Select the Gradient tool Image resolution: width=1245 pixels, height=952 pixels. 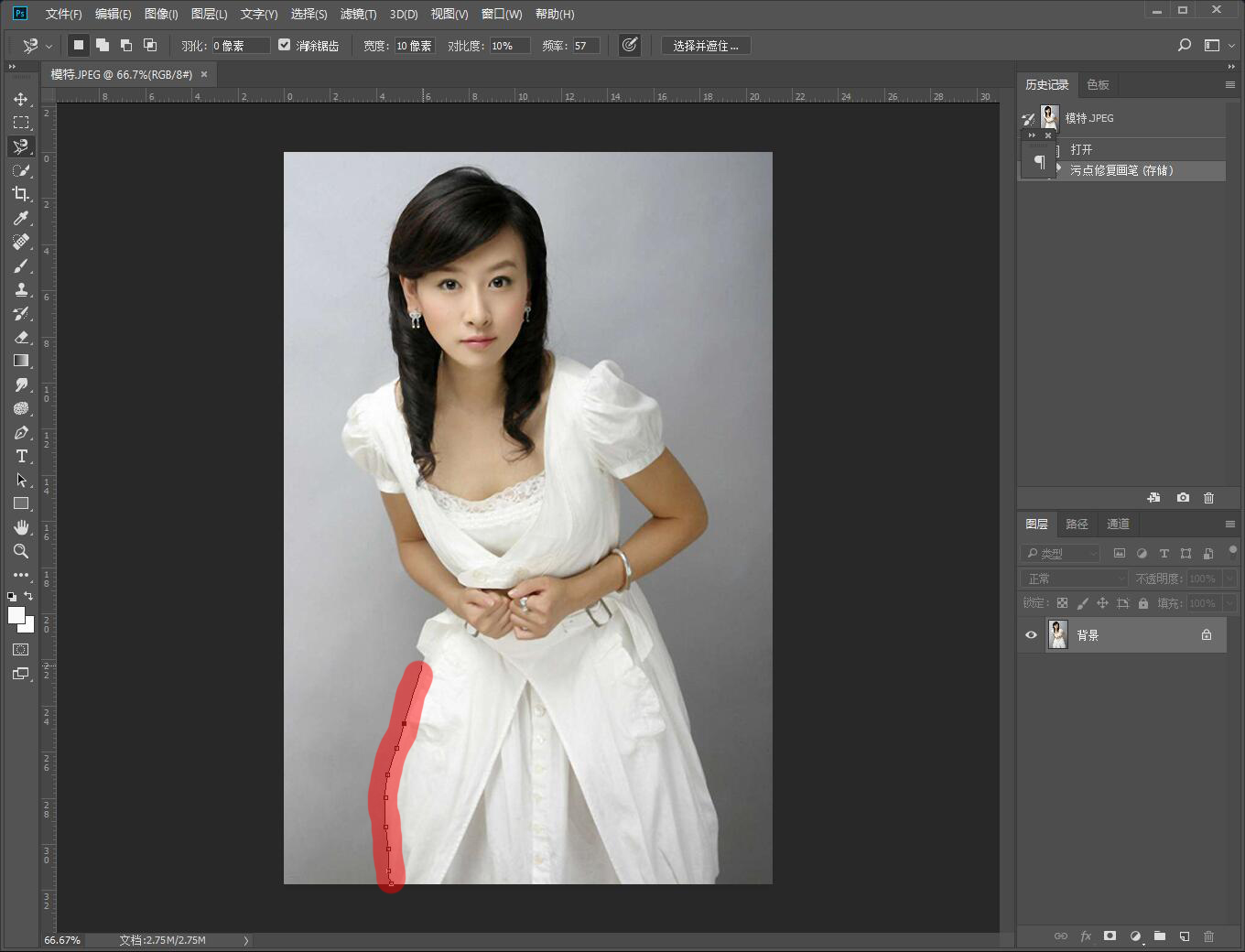(x=21, y=361)
